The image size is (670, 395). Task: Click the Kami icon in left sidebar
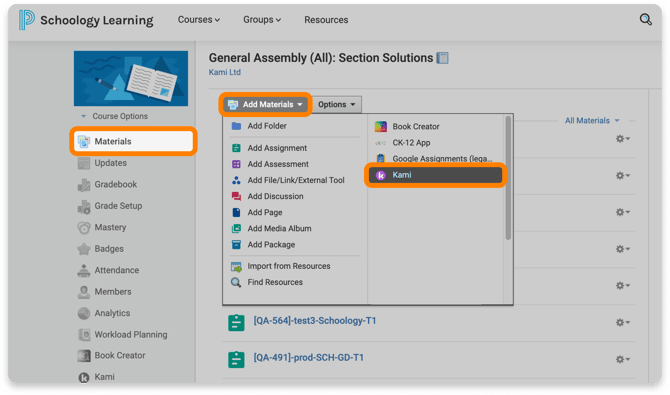(x=84, y=377)
